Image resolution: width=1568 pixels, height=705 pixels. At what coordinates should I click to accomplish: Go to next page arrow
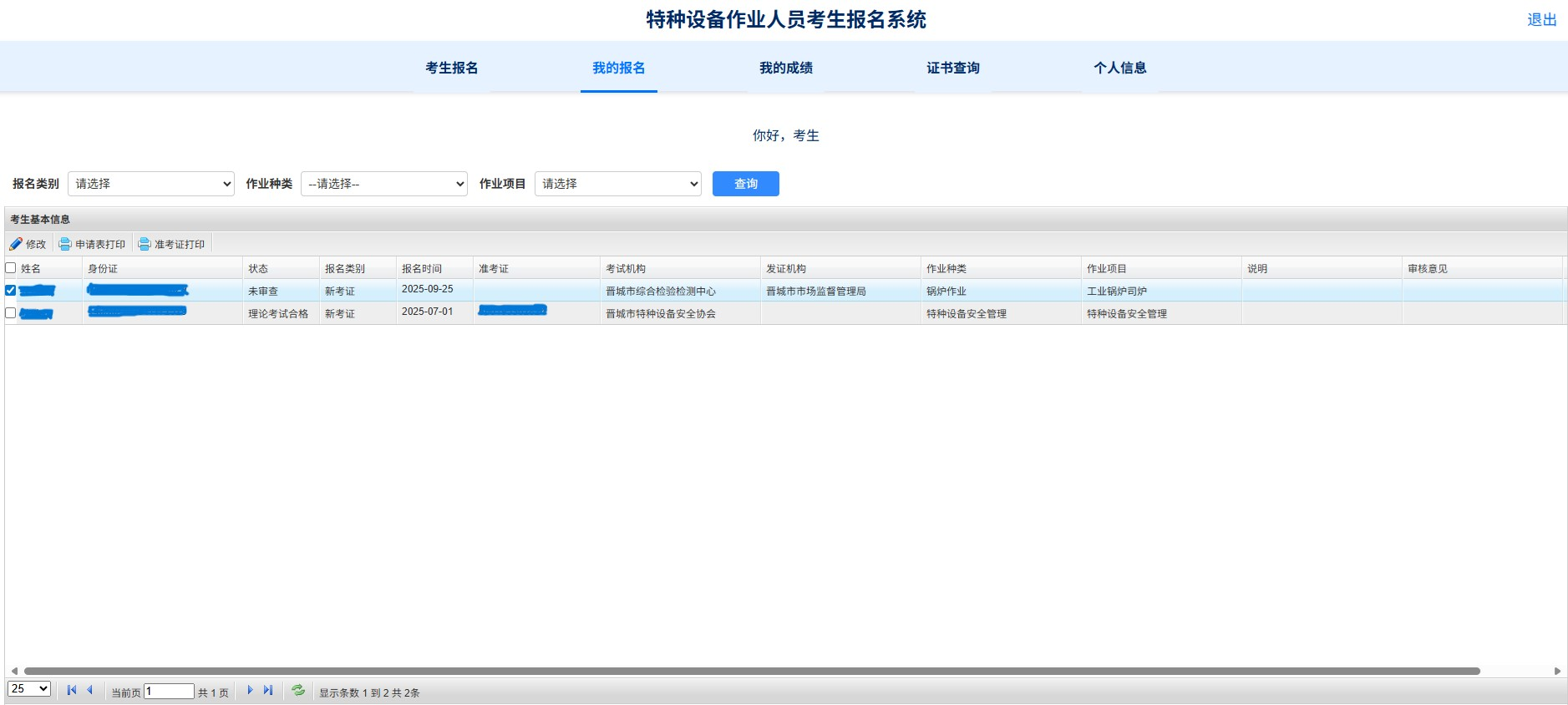pyautogui.click(x=250, y=690)
